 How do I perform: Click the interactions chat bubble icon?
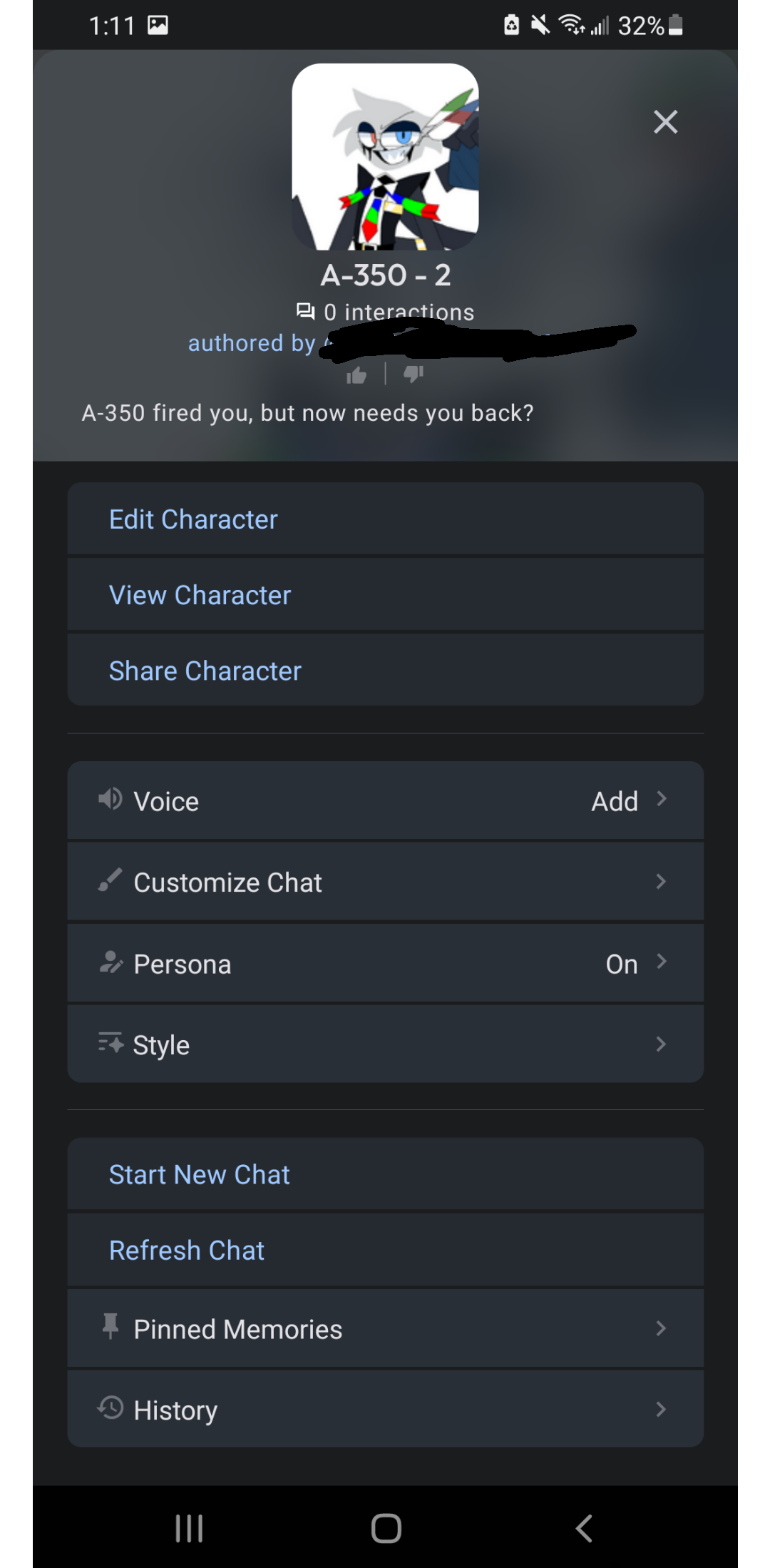[x=307, y=312]
